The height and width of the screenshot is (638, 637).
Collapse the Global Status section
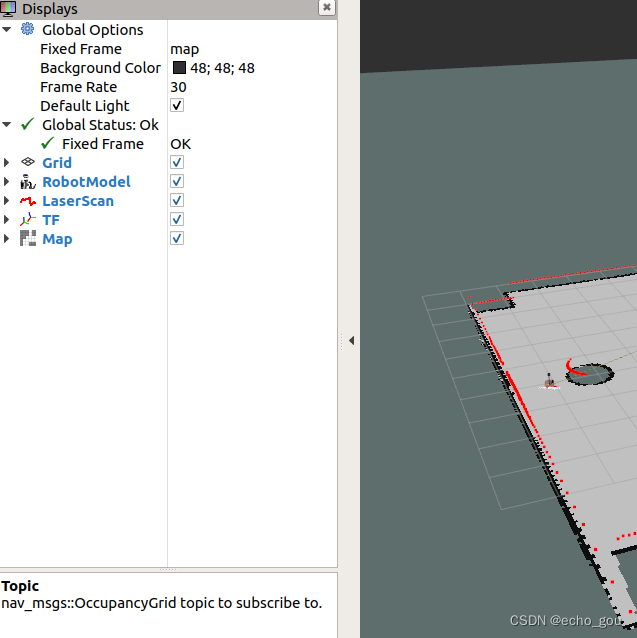[7, 125]
